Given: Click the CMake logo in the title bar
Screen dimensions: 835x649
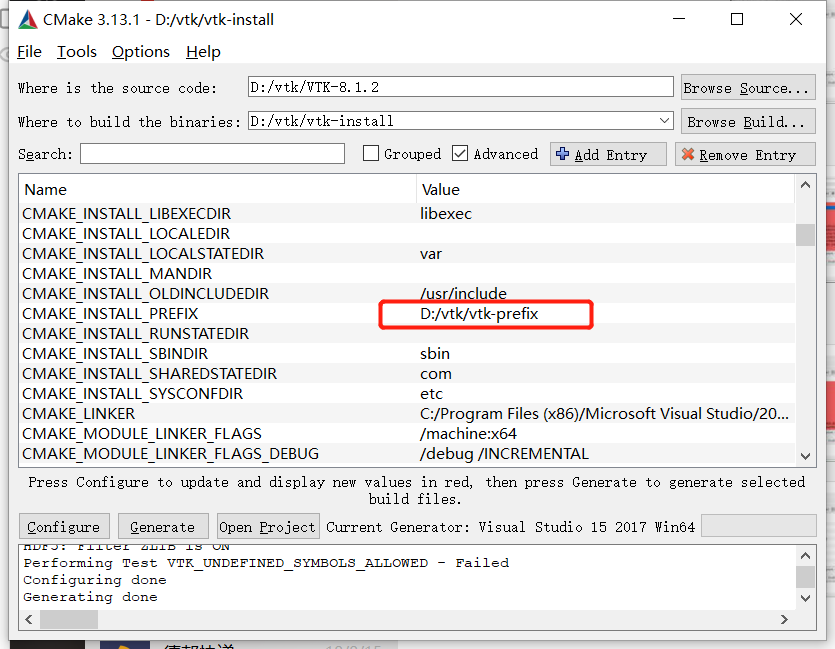Looking at the screenshot, I should coord(27,18).
